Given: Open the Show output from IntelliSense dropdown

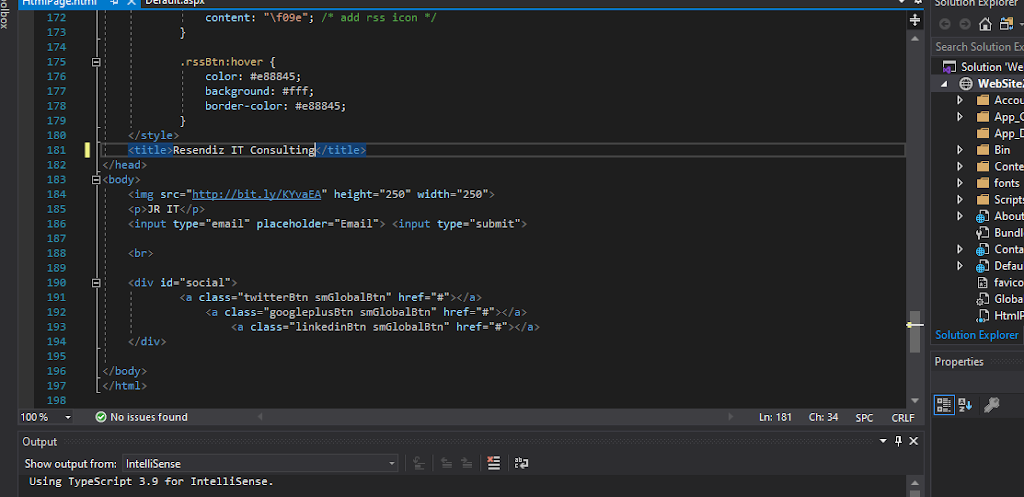Looking at the screenshot, I should [260, 464].
